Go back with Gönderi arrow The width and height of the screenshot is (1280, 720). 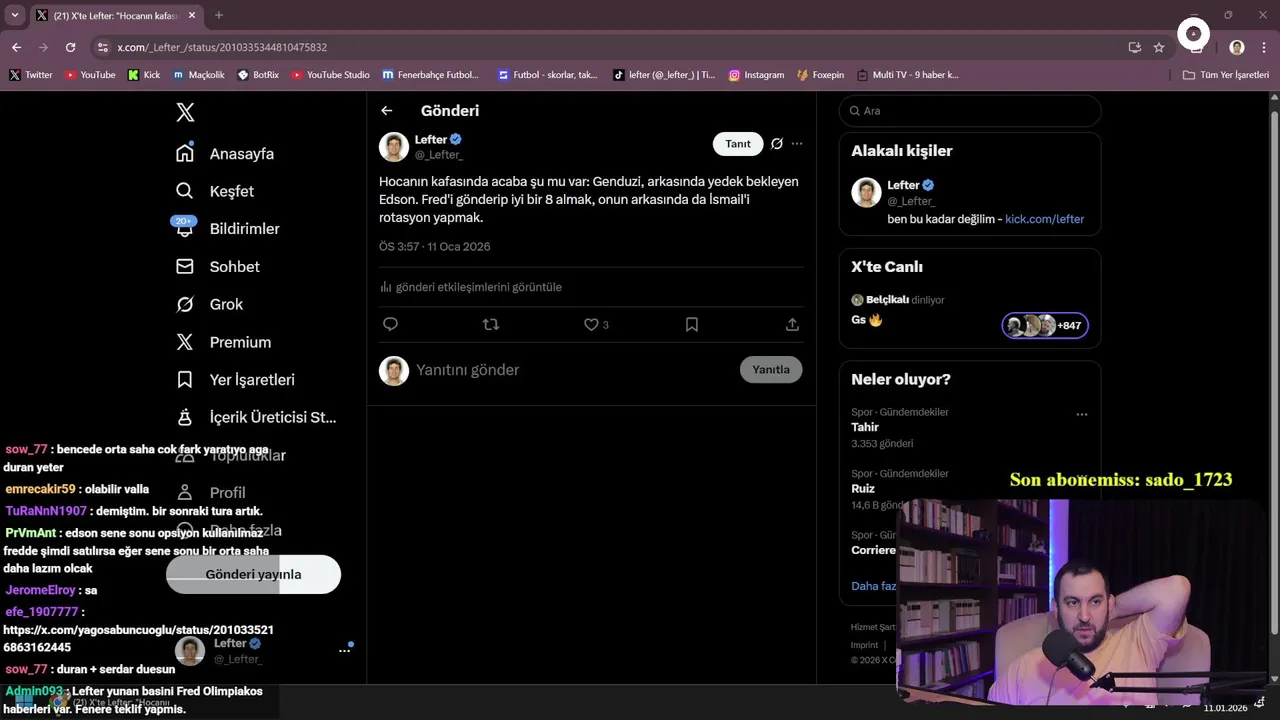pos(387,111)
